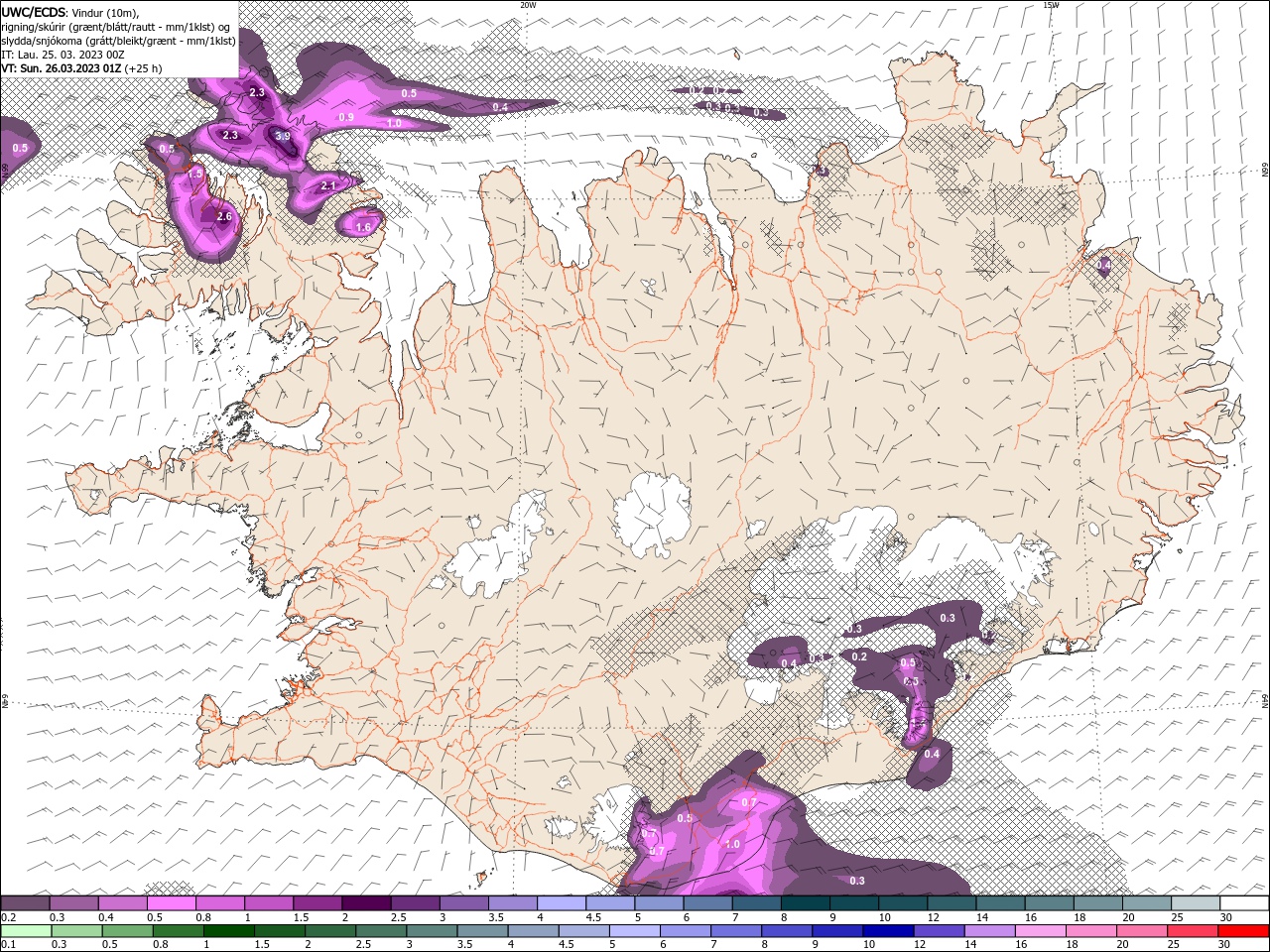The width and height of the screenshot is (1270, 952).
Task: Select the deep blue lower legend swatch labeled 10
Action: coord(887,931)
